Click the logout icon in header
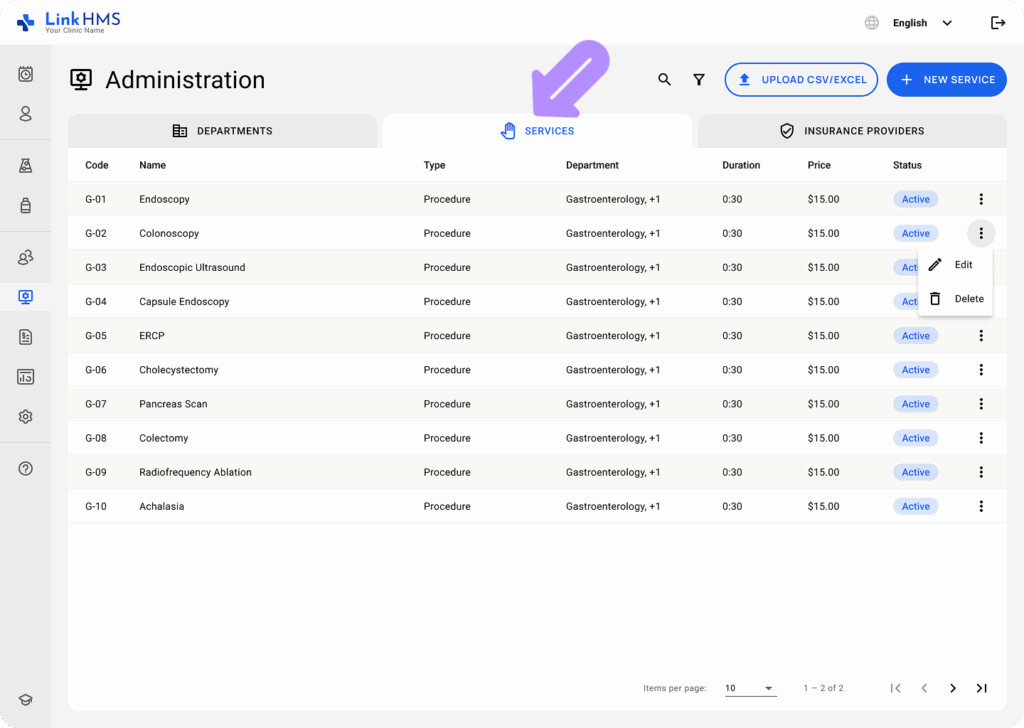The height and width of the screenshot is (728, 1024). point(997,23)
